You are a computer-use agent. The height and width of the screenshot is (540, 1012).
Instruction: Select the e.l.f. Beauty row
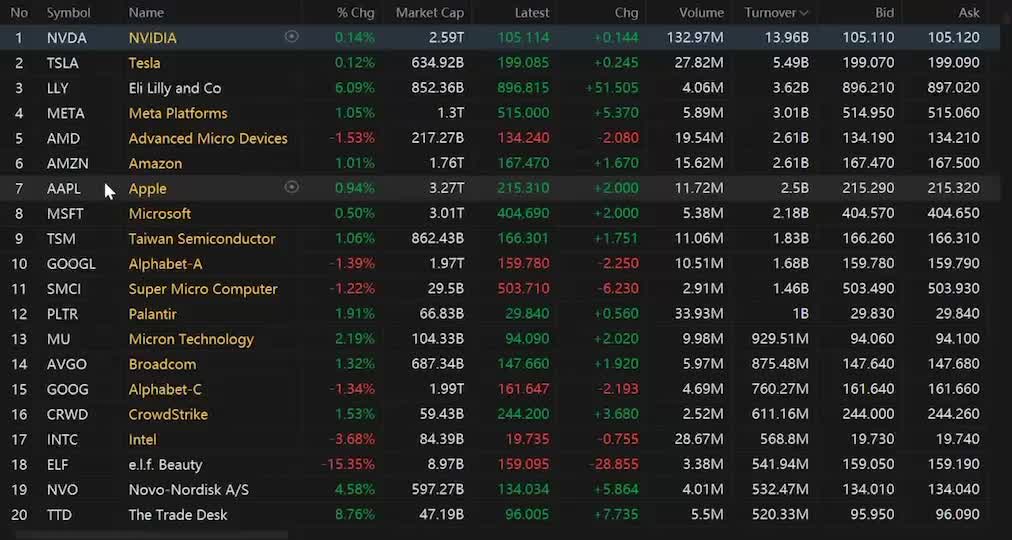[x=165, y=465]
